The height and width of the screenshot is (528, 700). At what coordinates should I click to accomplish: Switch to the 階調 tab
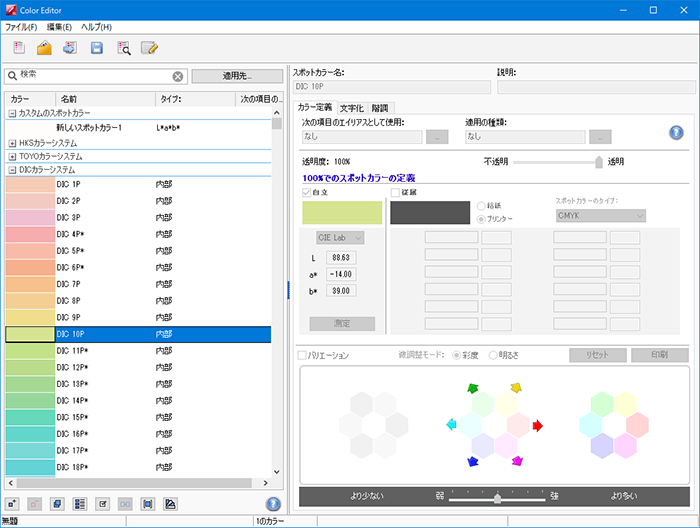[x=380, y=108]
